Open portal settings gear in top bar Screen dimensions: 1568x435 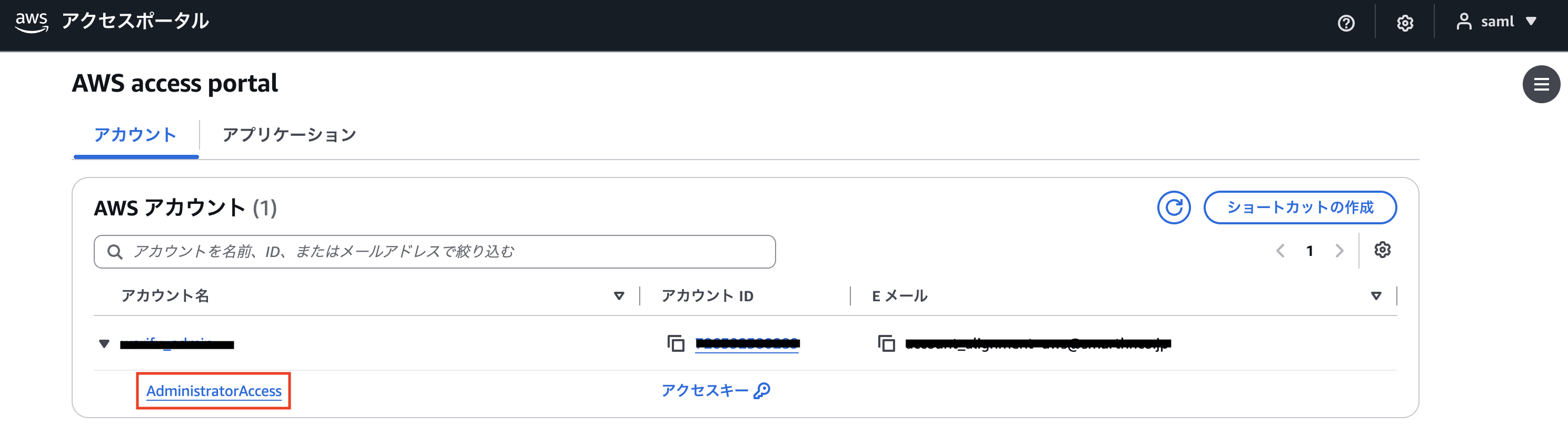pos(1404,23)
